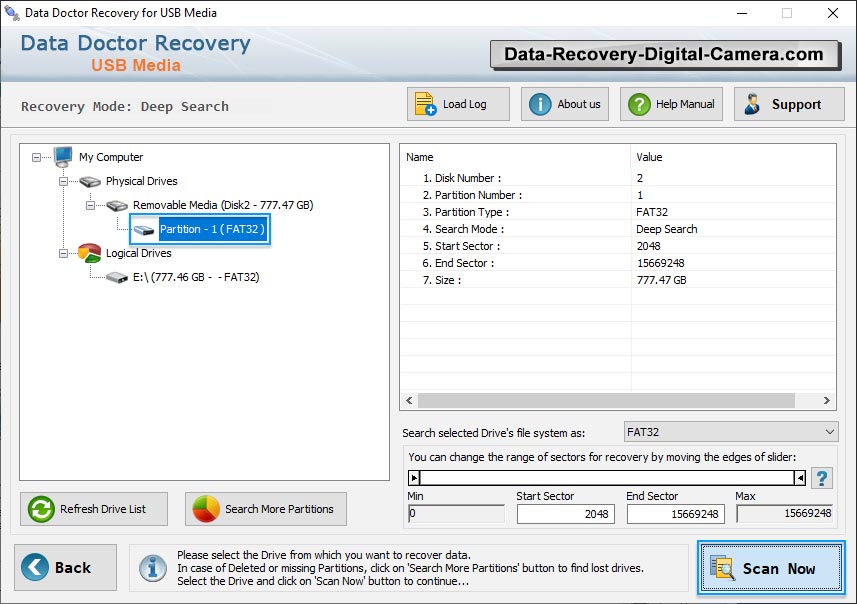
Task: Open the Help Manual button
Action: click(671, 104)
